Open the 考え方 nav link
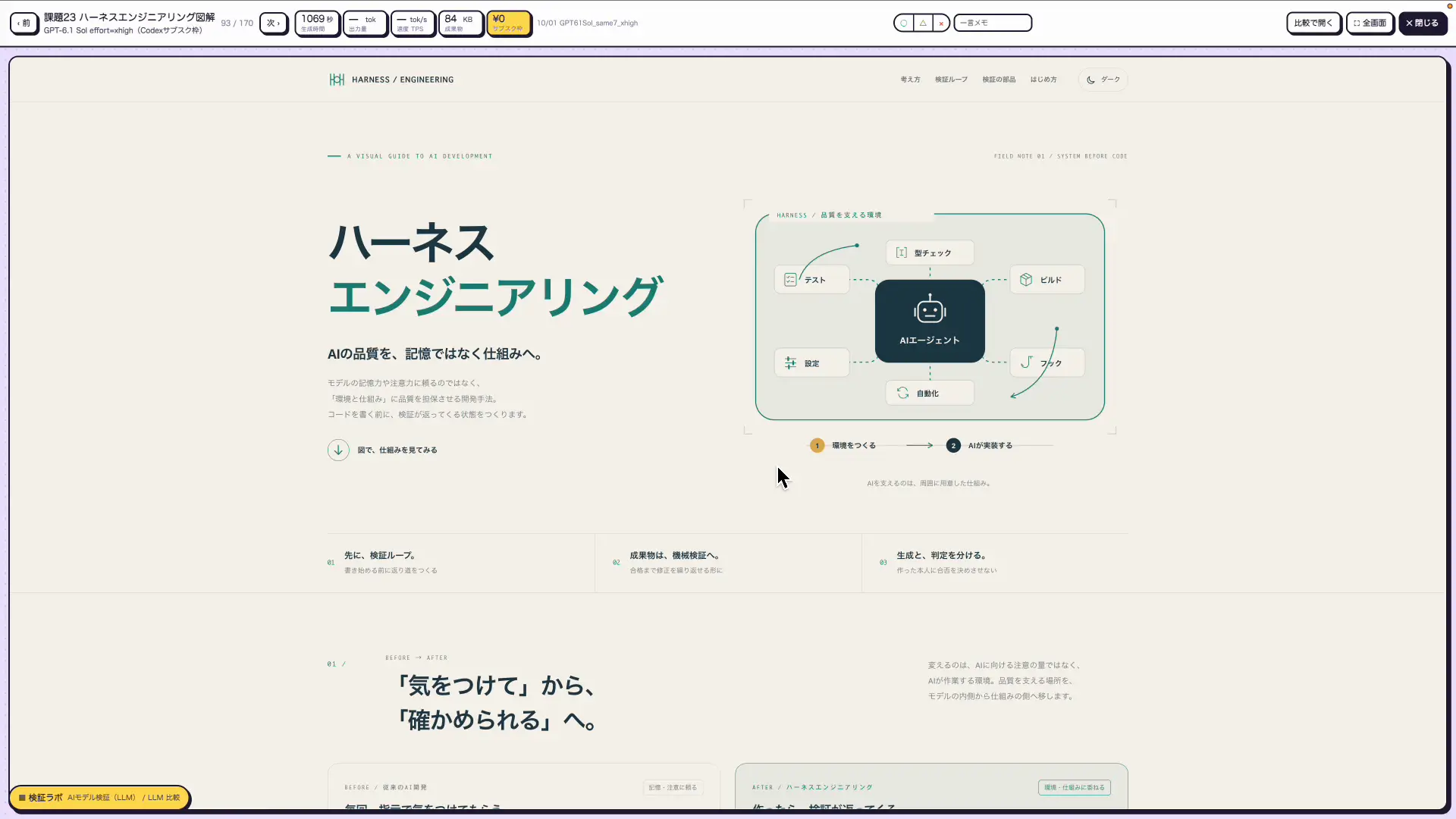This screenshot has height=819, width=1456. [x=910, y=80]
